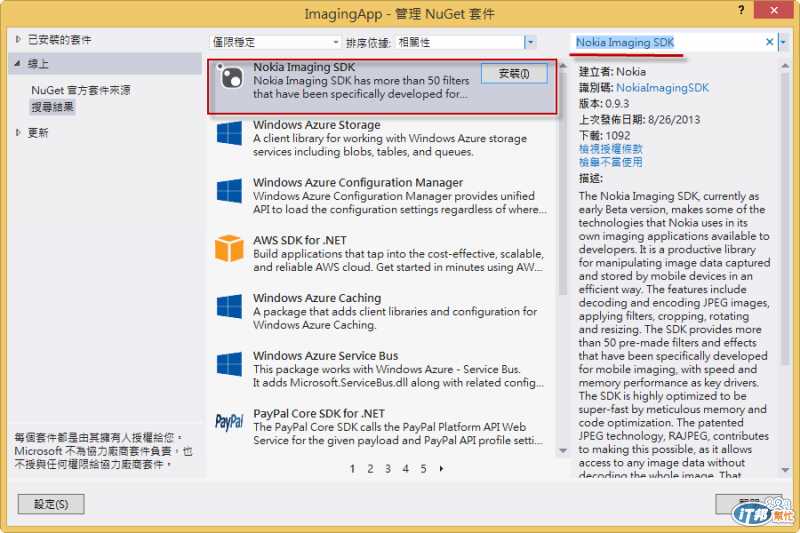Expand the 更新 tree node
800x533 pixels.
(x=18, y=133)
